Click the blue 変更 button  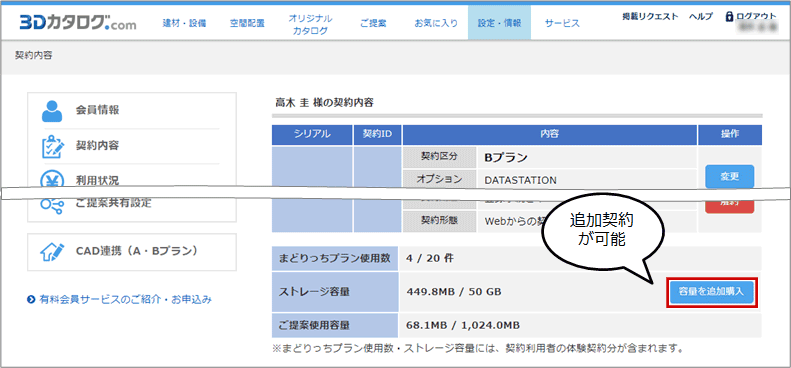coord(729,177)
